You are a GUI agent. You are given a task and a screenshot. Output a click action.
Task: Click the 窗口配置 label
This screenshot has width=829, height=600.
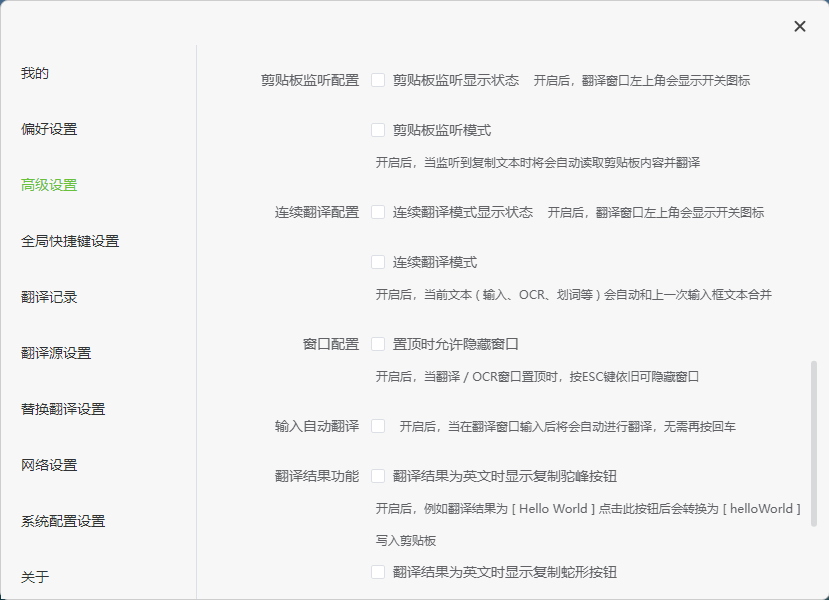tap(331, 344)
